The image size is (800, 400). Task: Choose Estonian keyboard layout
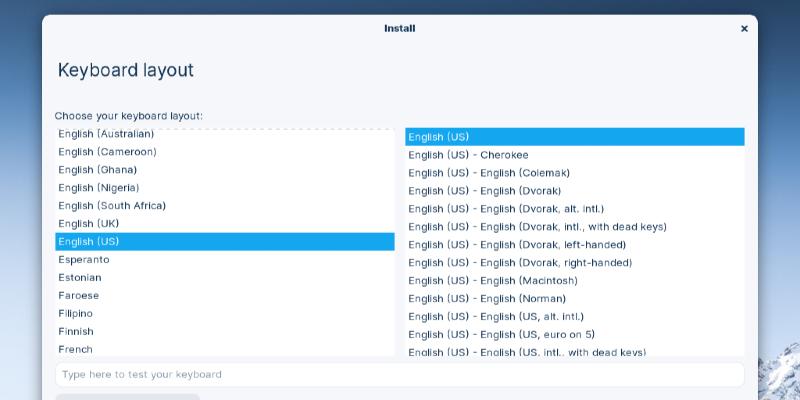80,278
